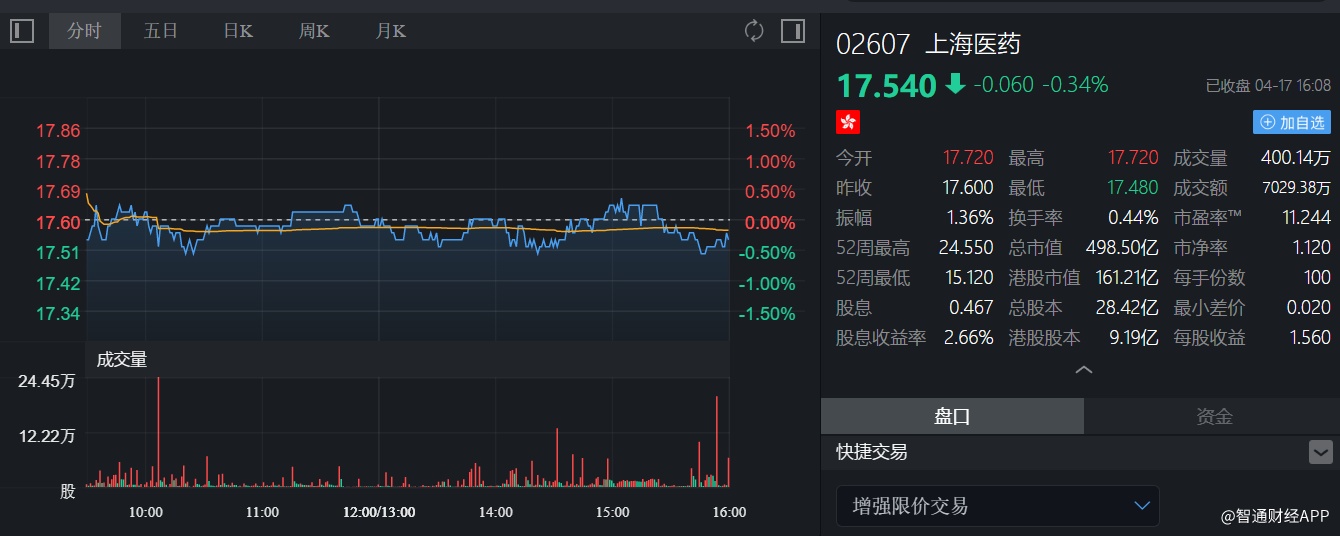Switch to the 五日 five-day chart tab
The width and height of the screenshot is (1340, 536).
[160, 31]
